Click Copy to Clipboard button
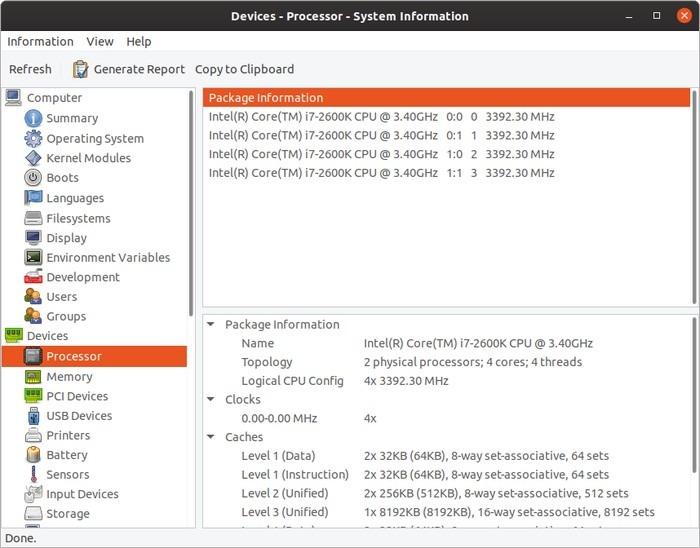 (x=244, y=69)
